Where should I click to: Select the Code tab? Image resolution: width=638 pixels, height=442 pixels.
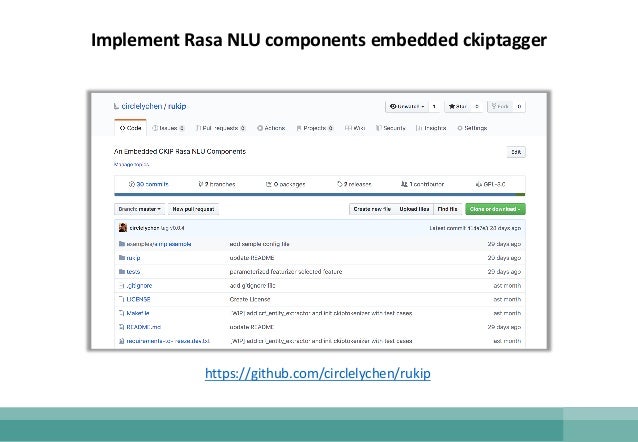coord(130,128)
